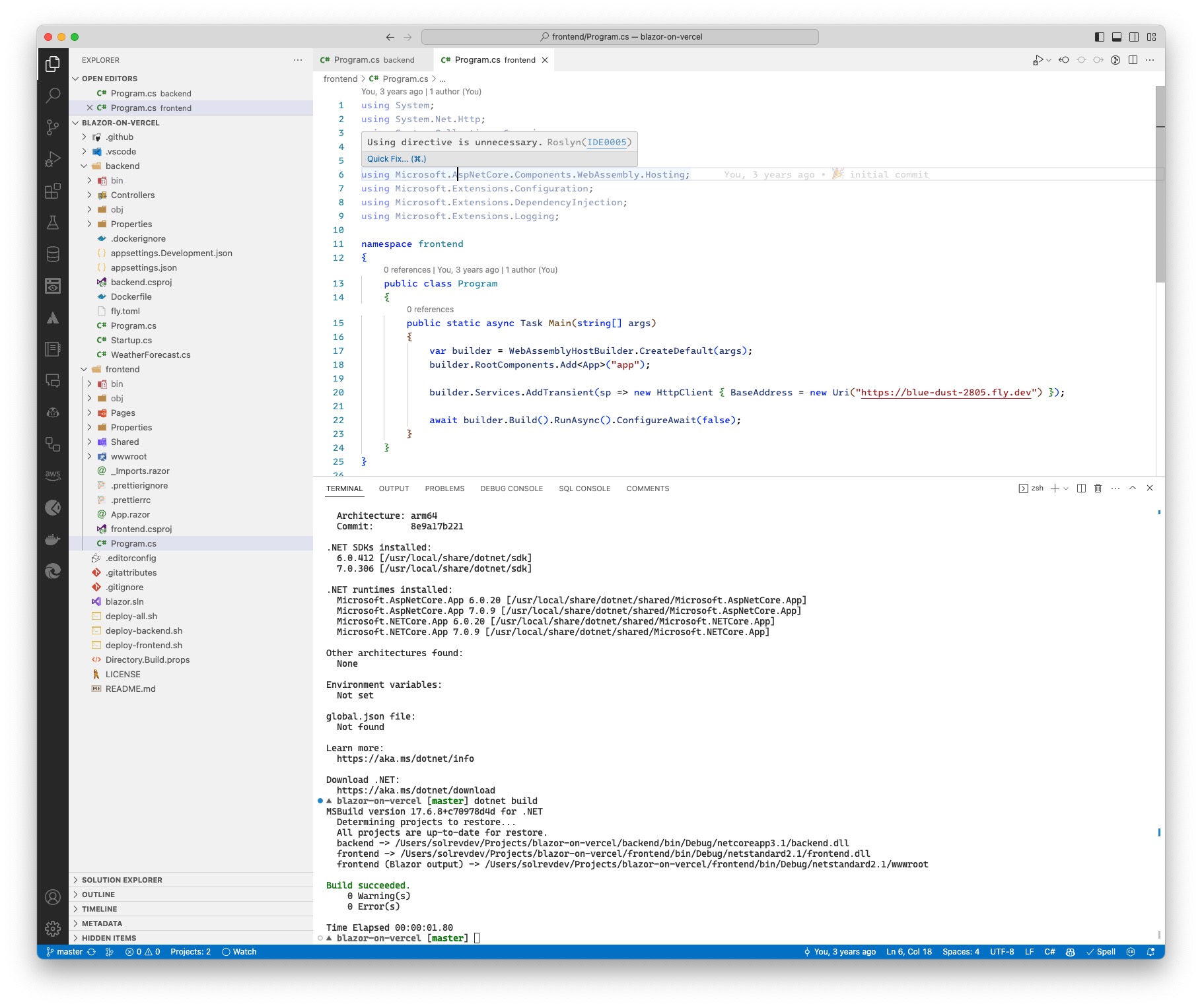Open the AWS view in the activity bar

pyautogui.click(x=53, y=476)
